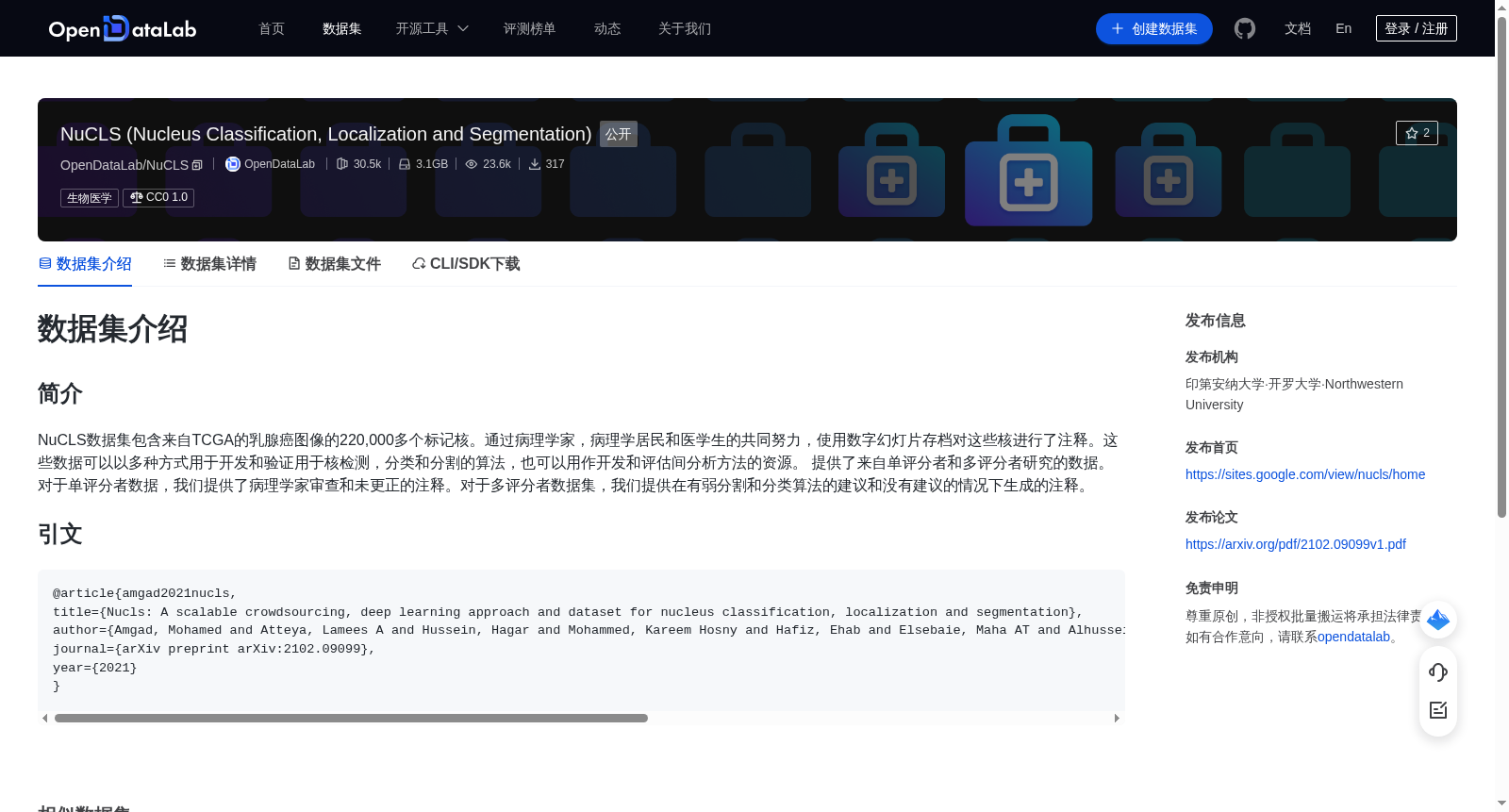This screenshot has width=1509, height=812.
Task: Click the '@article{amgad2021nucls,' code line
Action: coord(144,593)
